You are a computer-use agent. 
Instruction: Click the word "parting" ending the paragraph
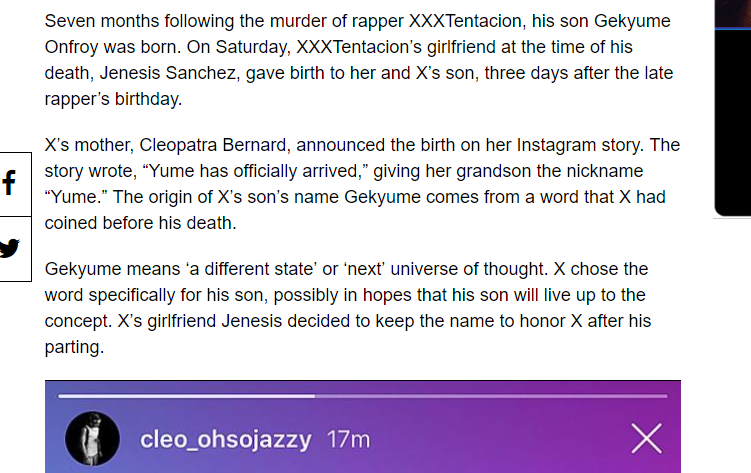tap(73, 346)
